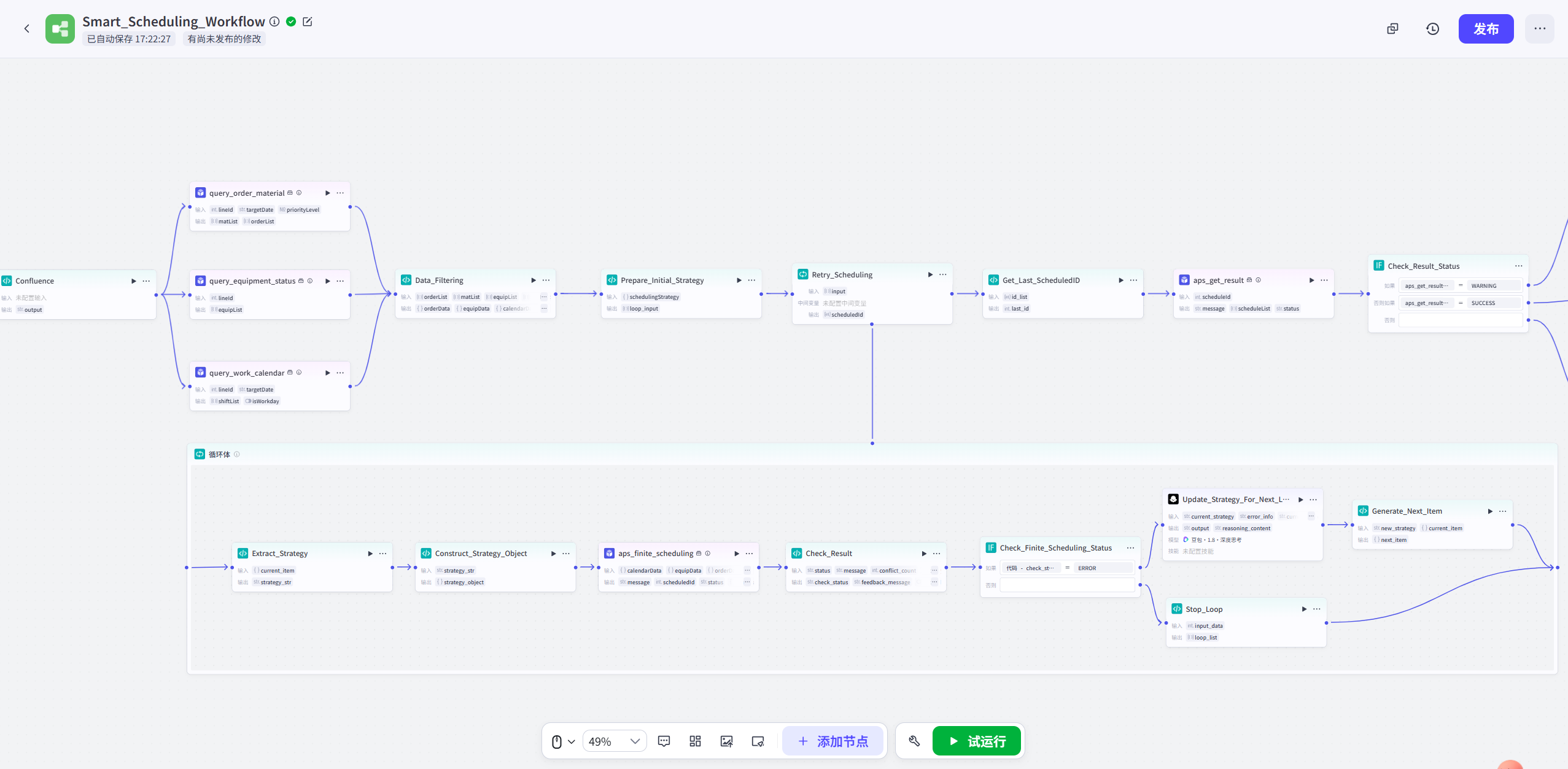Open Data_Filtering node options menu

(x=546, y=280)
